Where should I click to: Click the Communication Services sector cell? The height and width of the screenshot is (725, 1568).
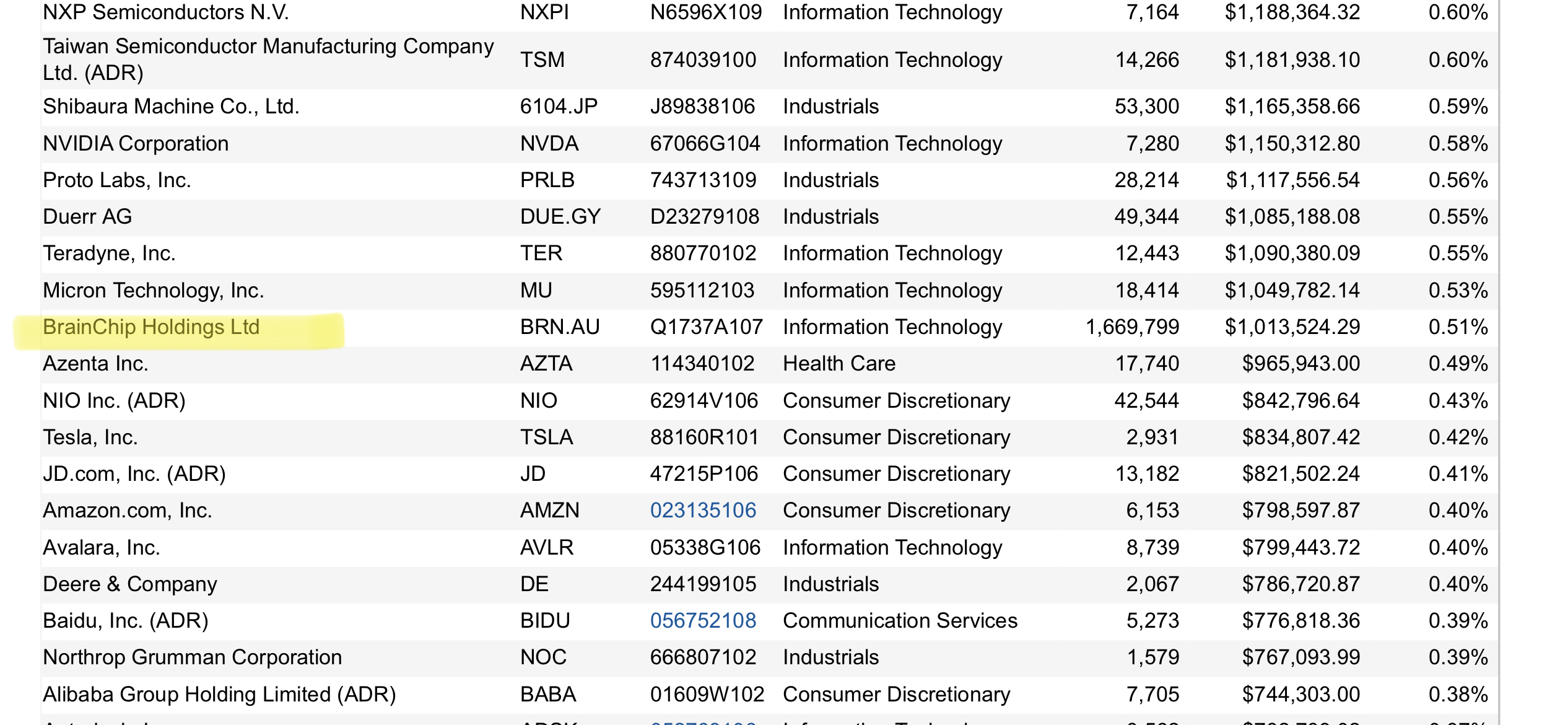[900, 621]
